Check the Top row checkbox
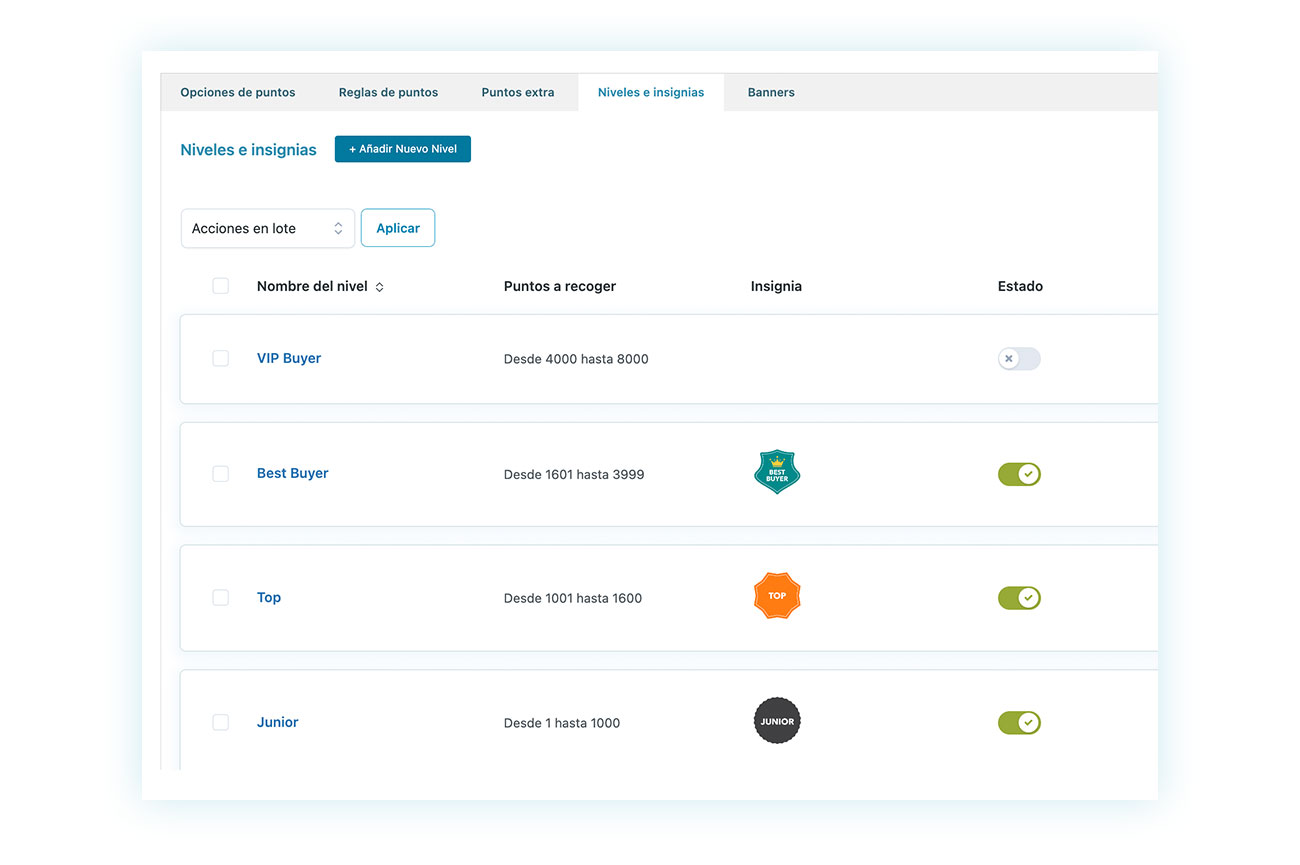The image size is (1300, 865). 221,597
